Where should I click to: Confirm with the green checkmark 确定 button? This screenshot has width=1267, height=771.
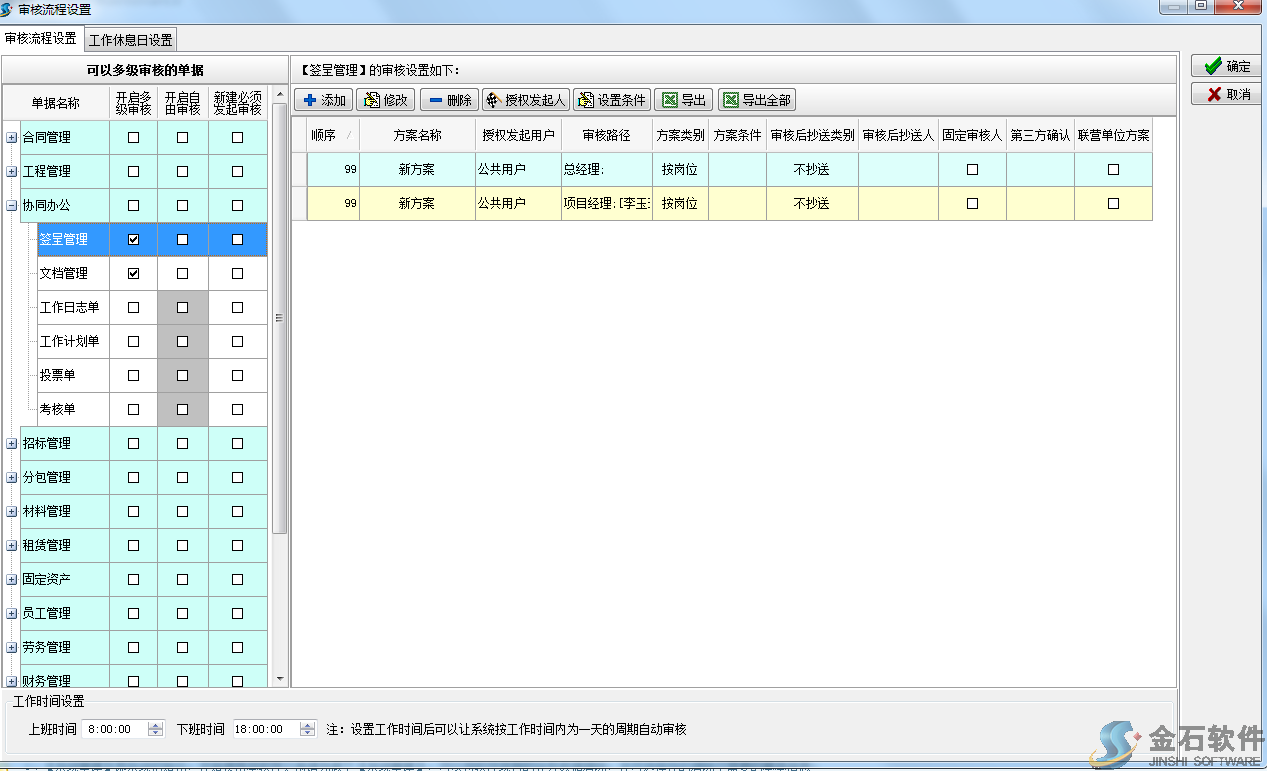tap(1227, 66)
